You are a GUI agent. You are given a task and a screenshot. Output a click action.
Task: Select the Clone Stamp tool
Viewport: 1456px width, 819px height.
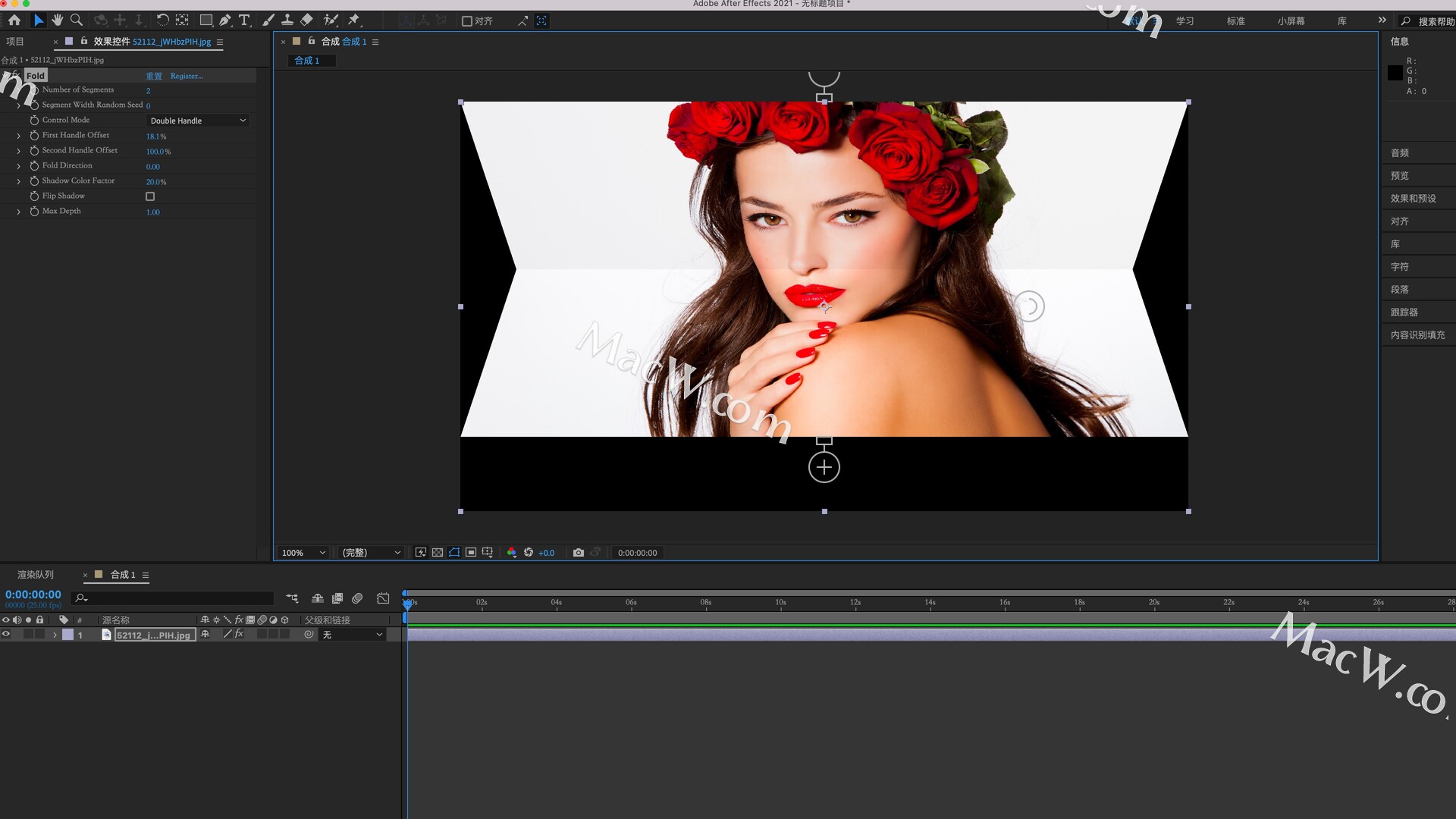tap(287, 20)
